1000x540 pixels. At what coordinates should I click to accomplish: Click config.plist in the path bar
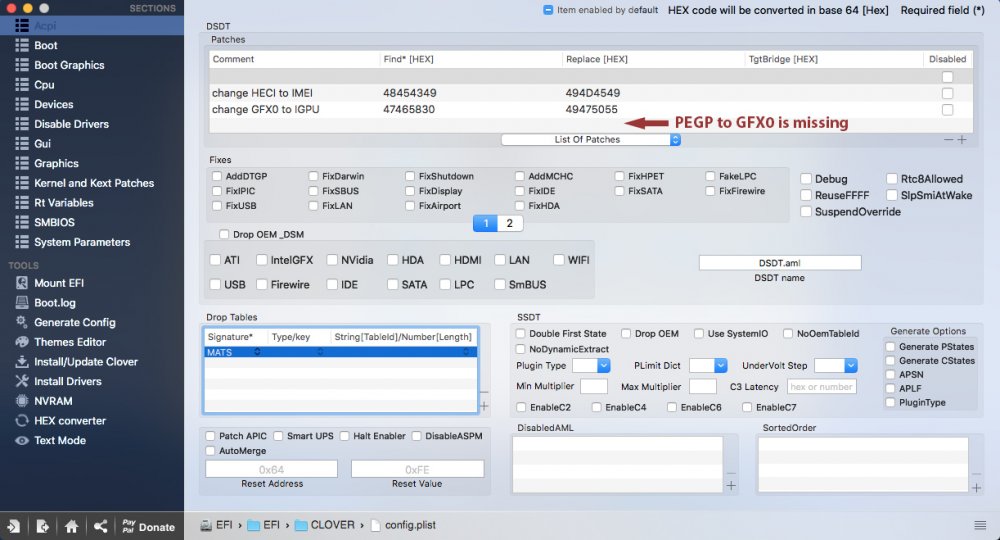tap(403, 525)
